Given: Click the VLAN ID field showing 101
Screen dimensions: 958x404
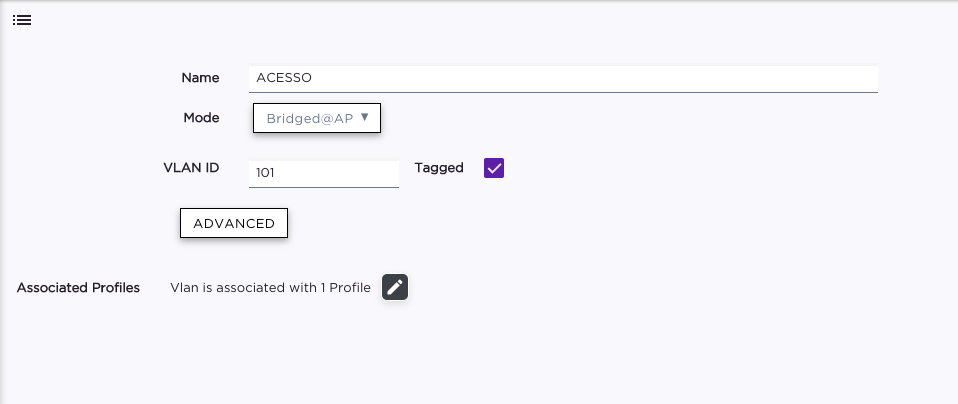Looking at the screenshot, I should coord(323,173).
